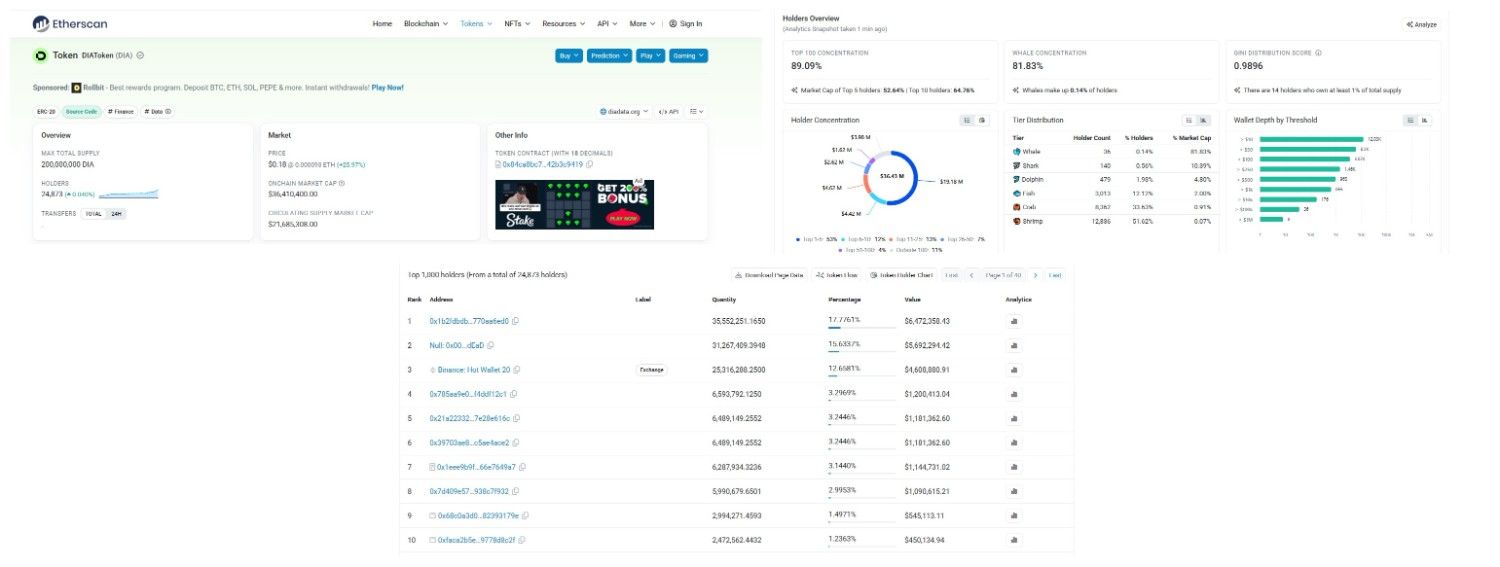Jump to Last page of holders
1500x567 pixels.
[x=1055, y=275]
